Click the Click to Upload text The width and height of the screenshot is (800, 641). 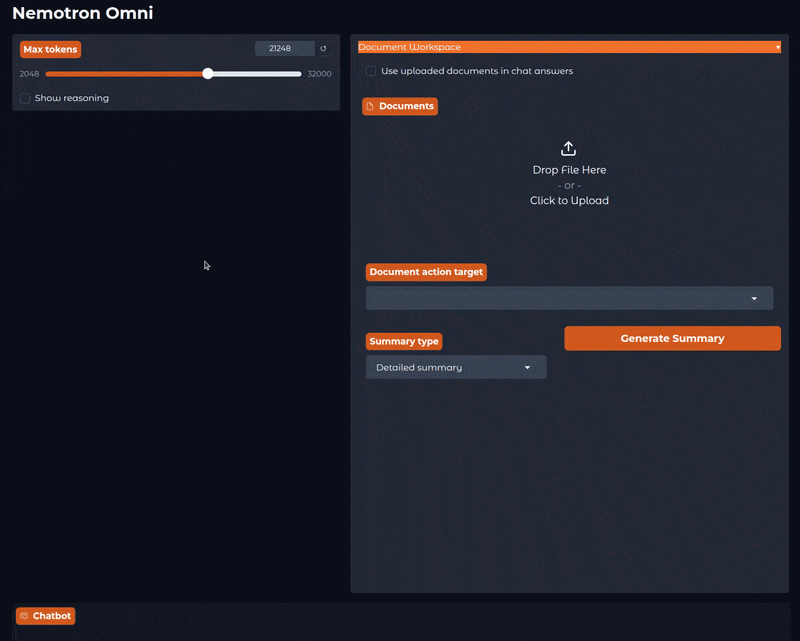(x=569, y=201)
